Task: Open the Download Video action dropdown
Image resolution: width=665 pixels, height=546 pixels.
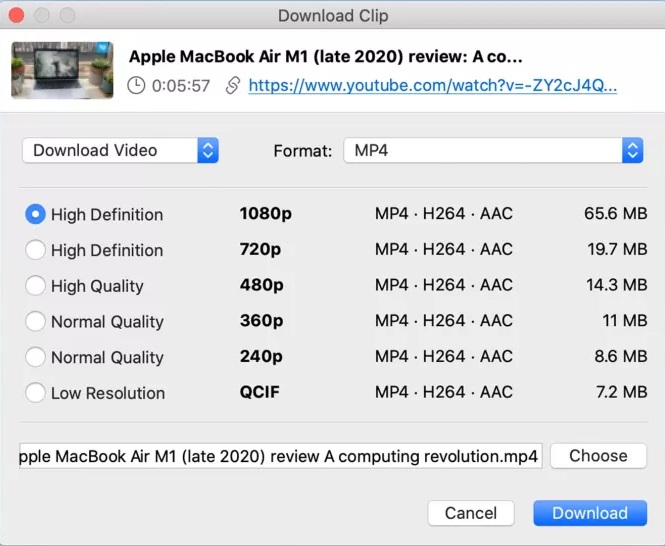Action: pos(120,150)
